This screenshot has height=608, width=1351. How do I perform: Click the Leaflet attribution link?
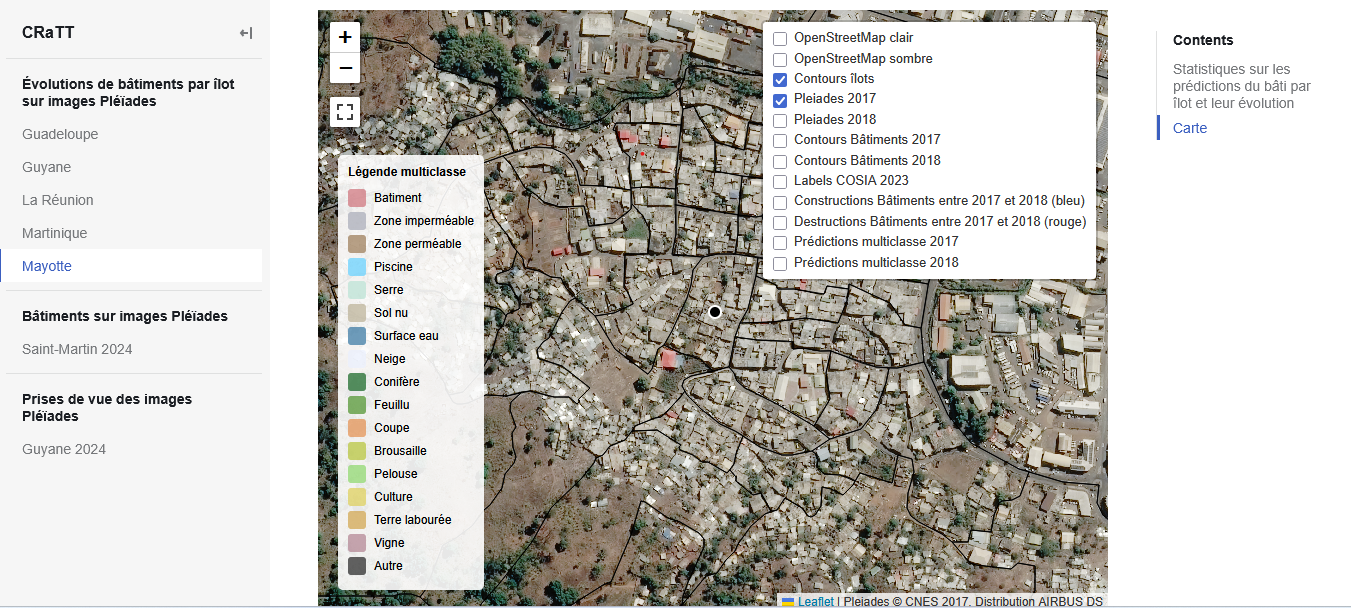click(x=815, y=602)
